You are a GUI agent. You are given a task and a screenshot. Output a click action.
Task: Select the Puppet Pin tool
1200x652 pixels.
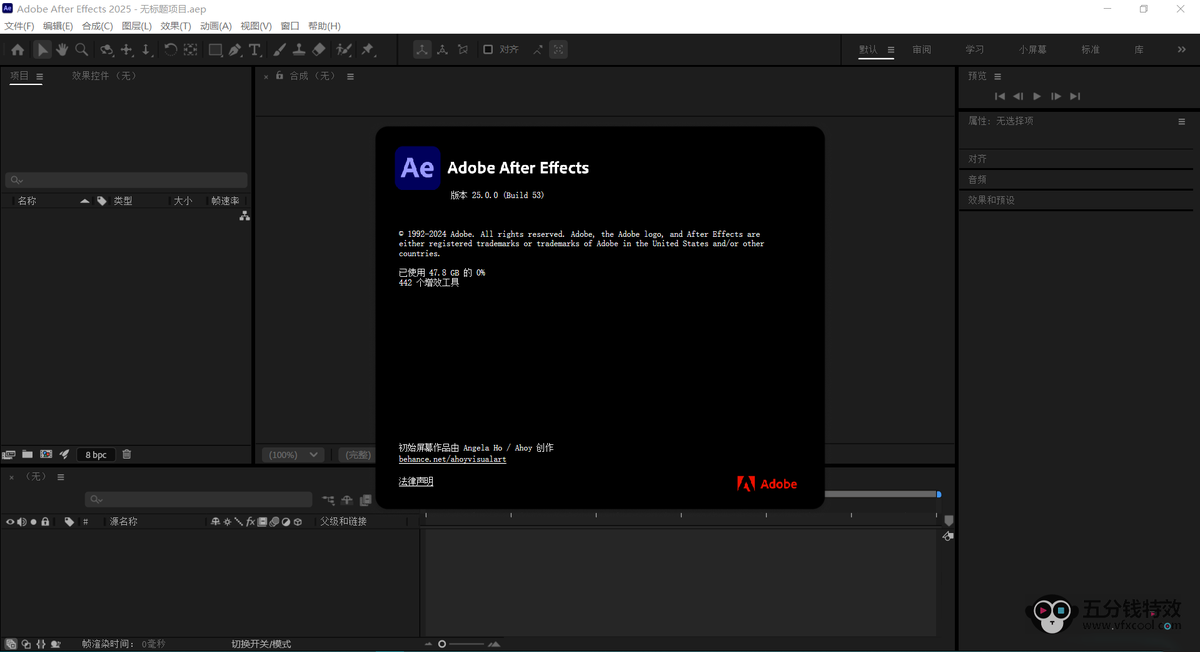coord(368,49)
